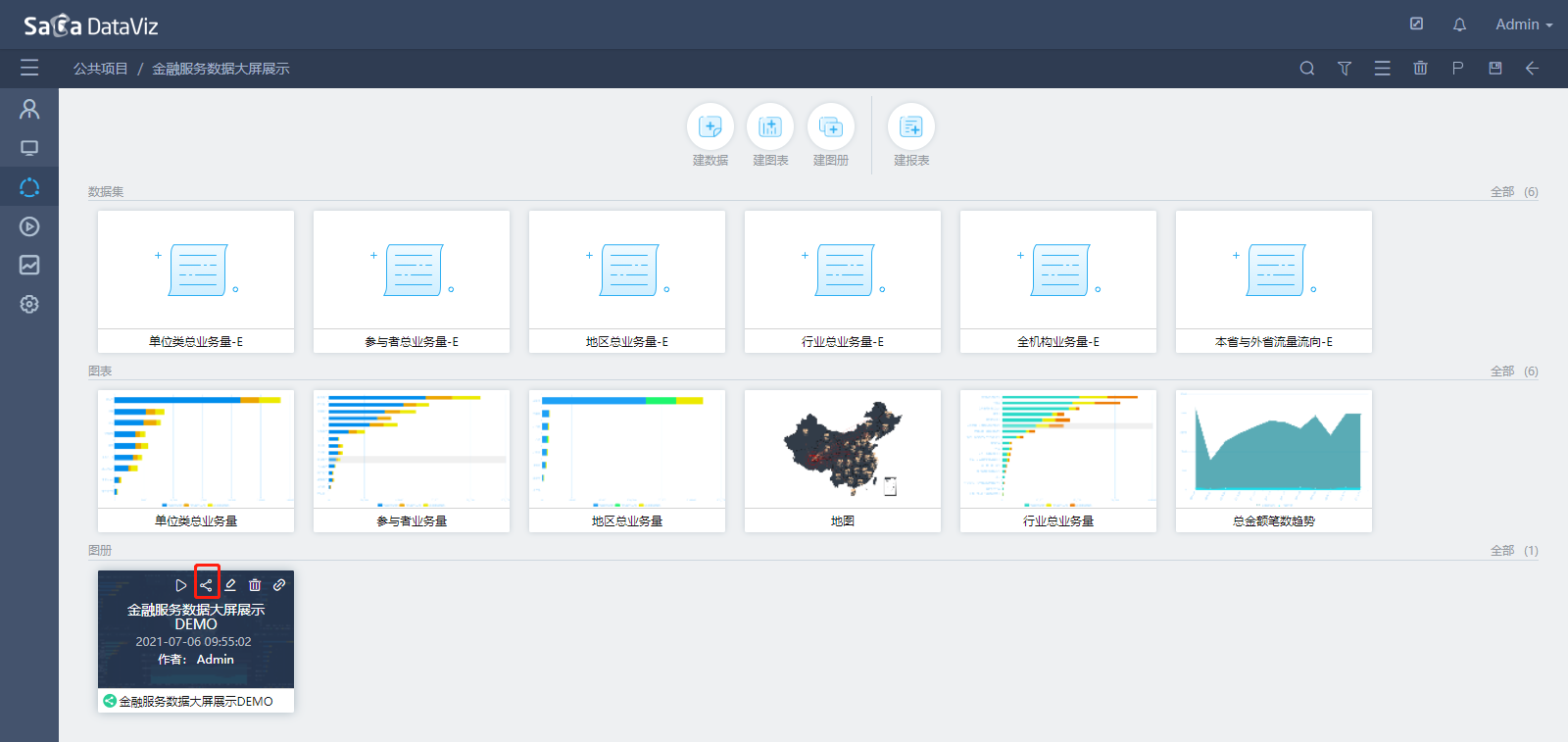Click the trash icon in top toolbar

1420,68
